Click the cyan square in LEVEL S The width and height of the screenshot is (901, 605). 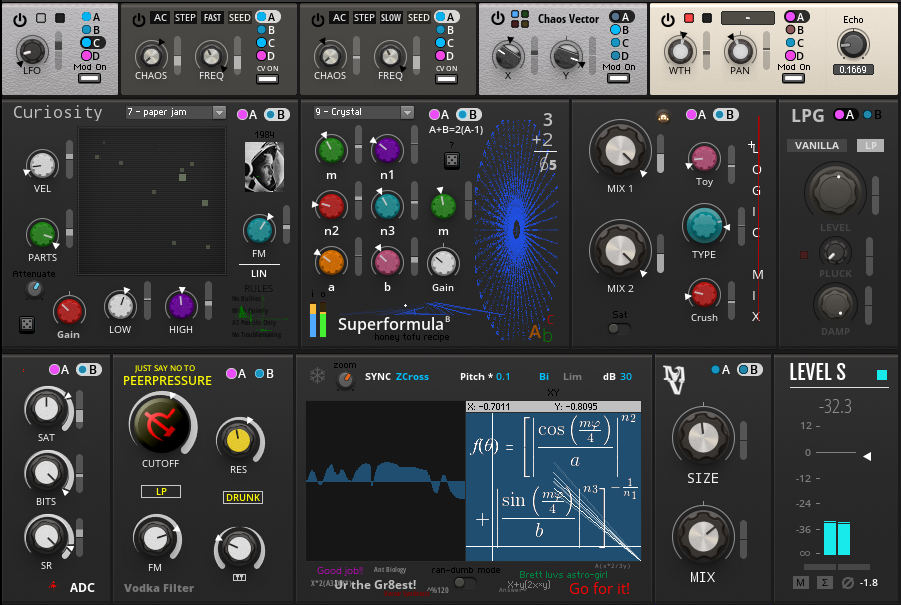coord(882,375)
